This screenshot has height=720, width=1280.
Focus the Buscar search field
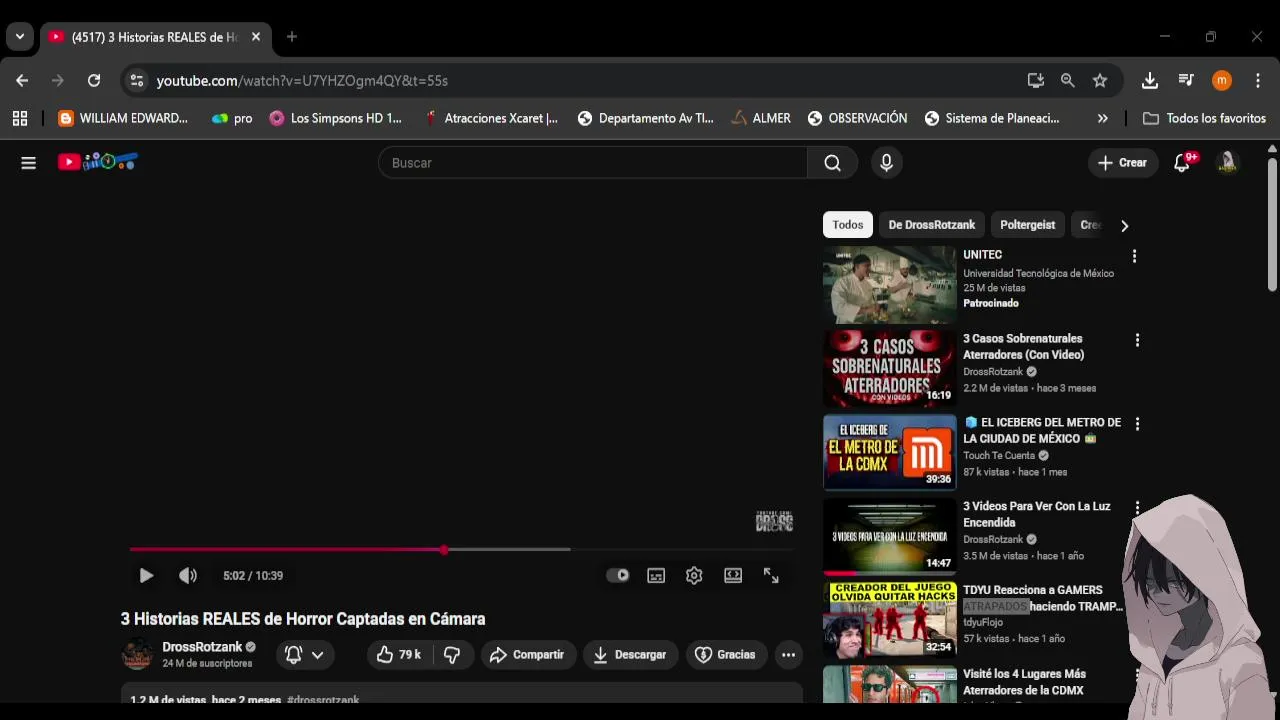click(593, 163)
